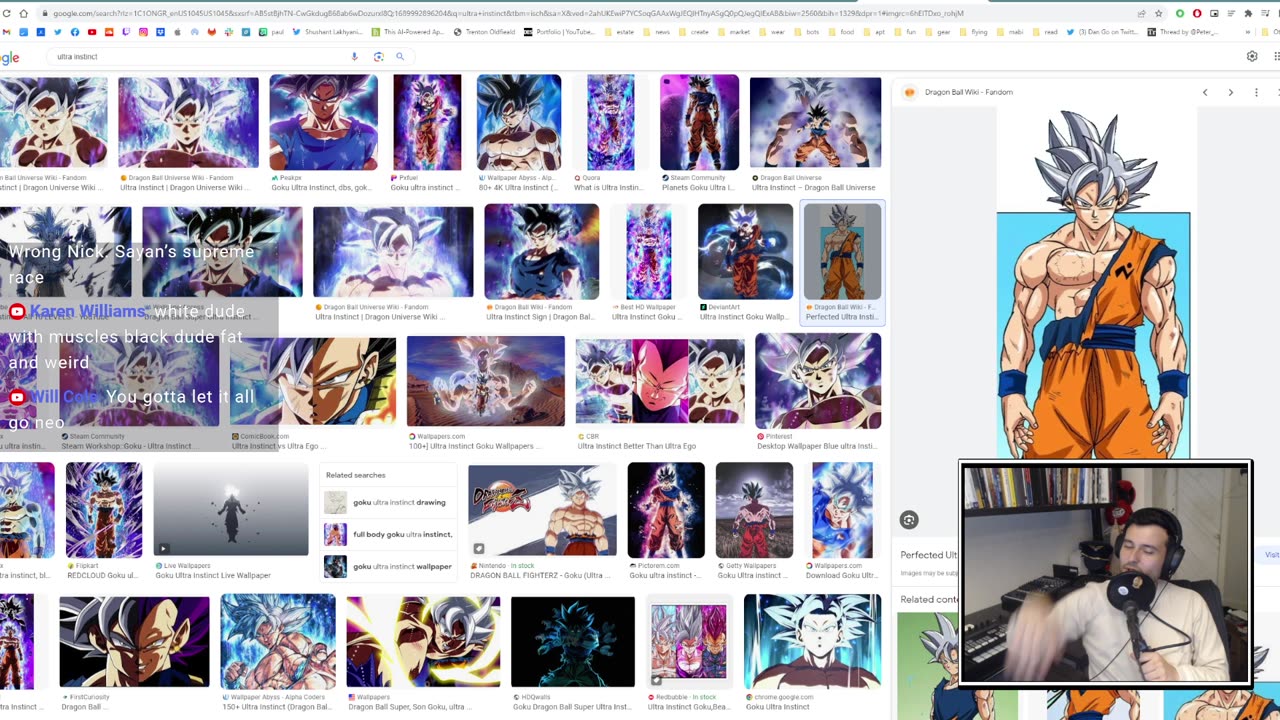Show next image in preview panel
The image size is (1280, 720).
click(1231, 92)
